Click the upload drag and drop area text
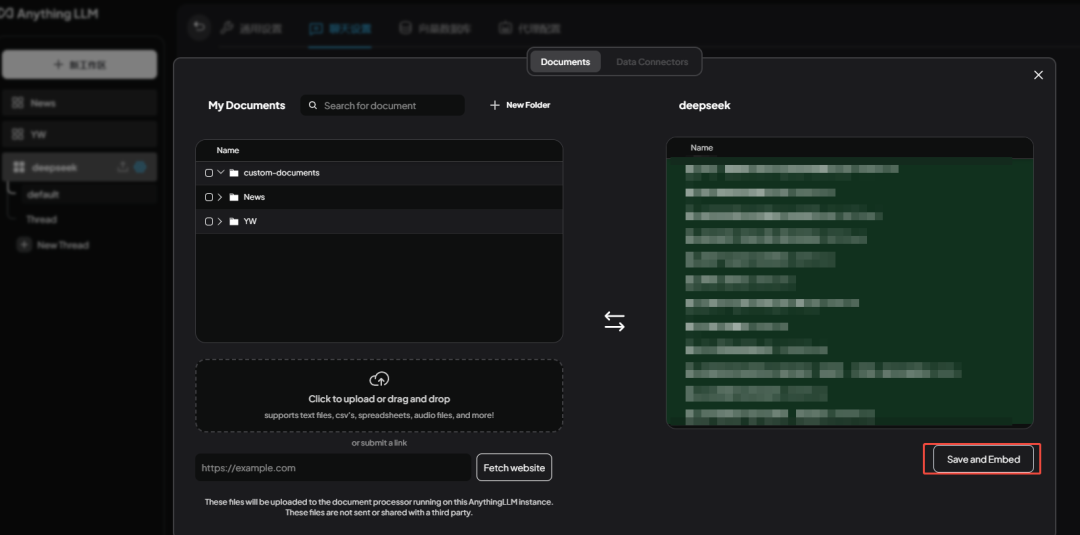Viewport: 1080px width, 535px height. tap(379, 399)
